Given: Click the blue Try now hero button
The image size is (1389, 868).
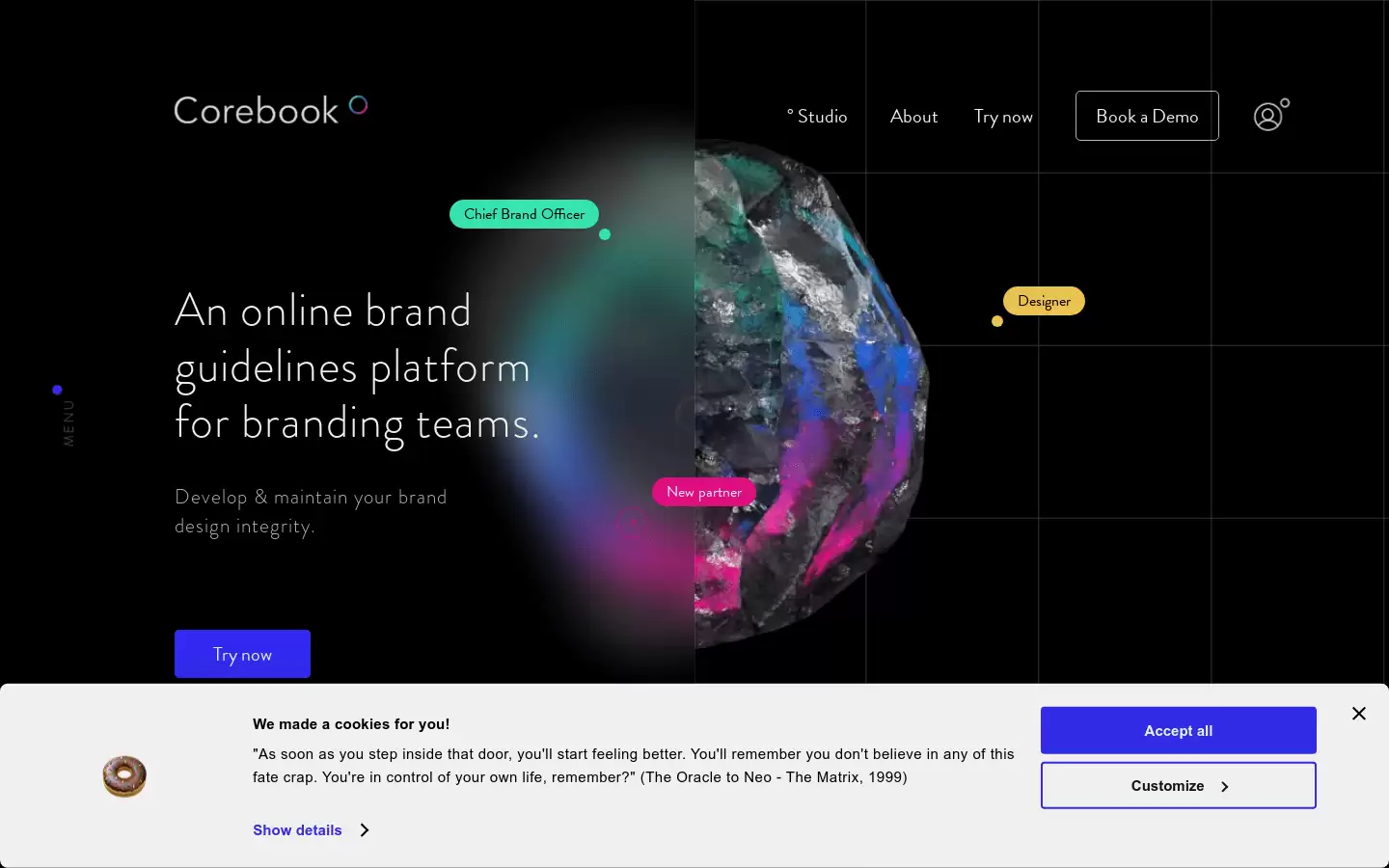Looking at the screenshot, I should tap(242, 654).
